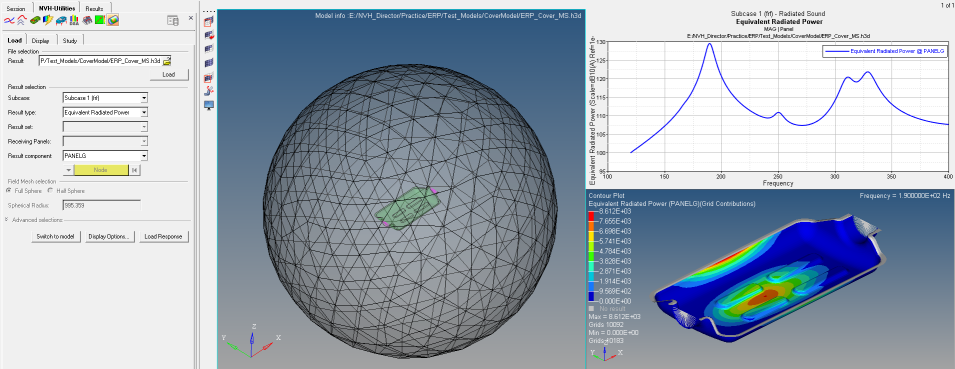The image size is (955, 369).
Task: Click the Radiated Sound utility icon
Action: coord(113,20)
